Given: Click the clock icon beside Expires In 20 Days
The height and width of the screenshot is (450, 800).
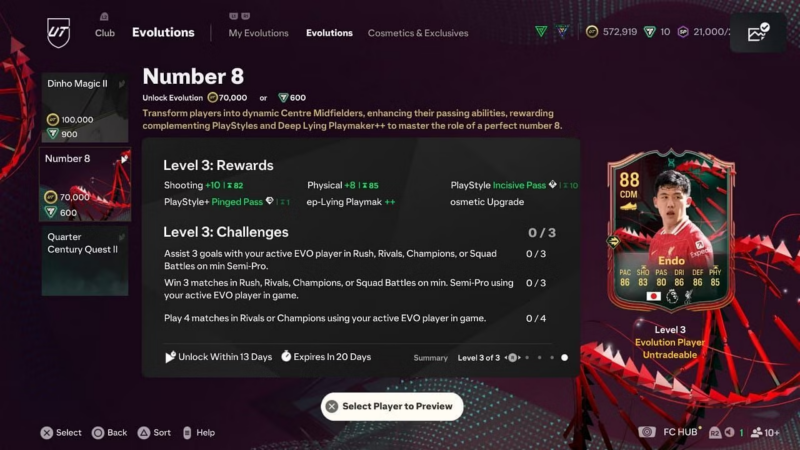Looking at the screenshot, I should tap(286, 356).
